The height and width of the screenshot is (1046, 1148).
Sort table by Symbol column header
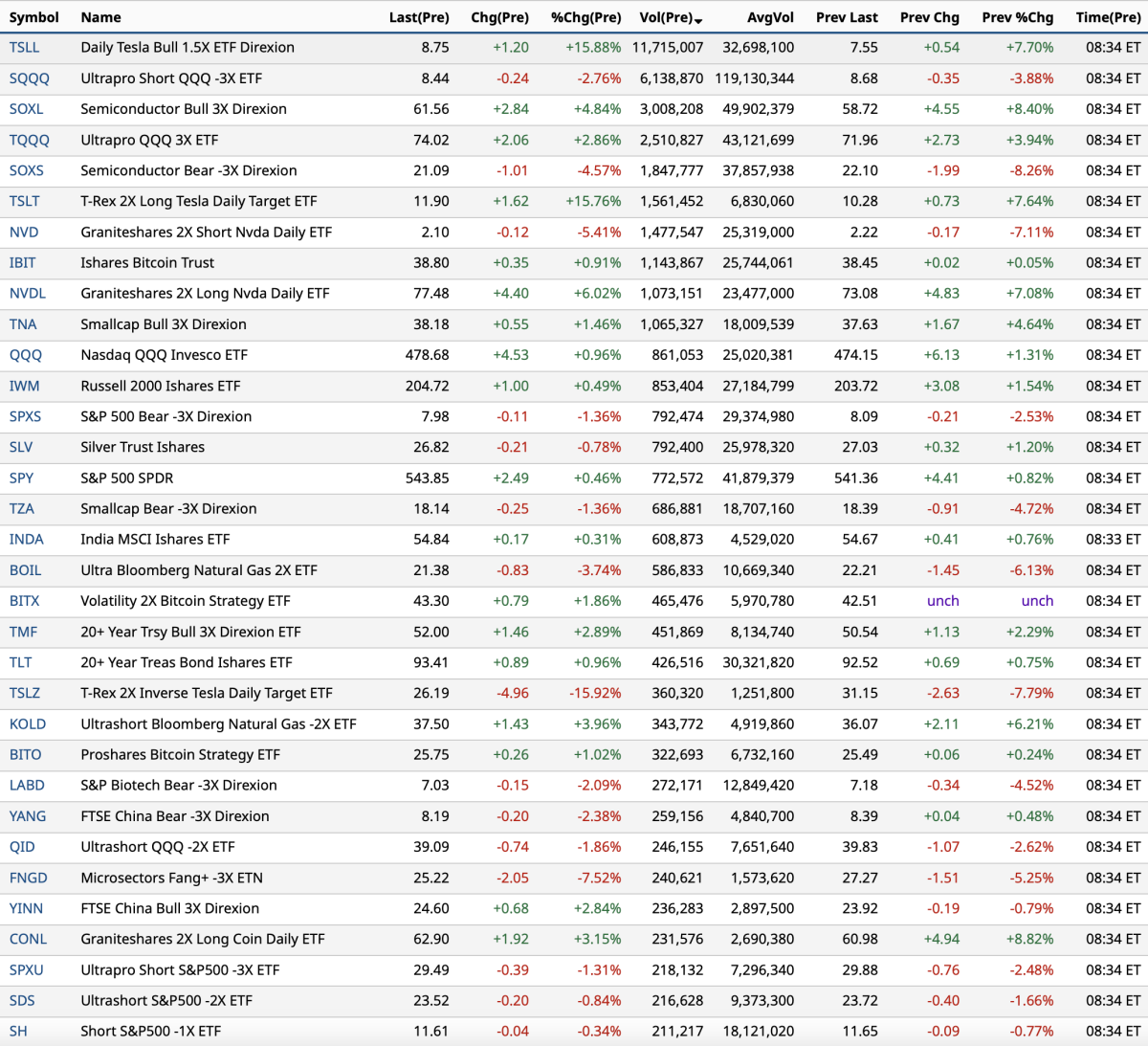[33, 17]
